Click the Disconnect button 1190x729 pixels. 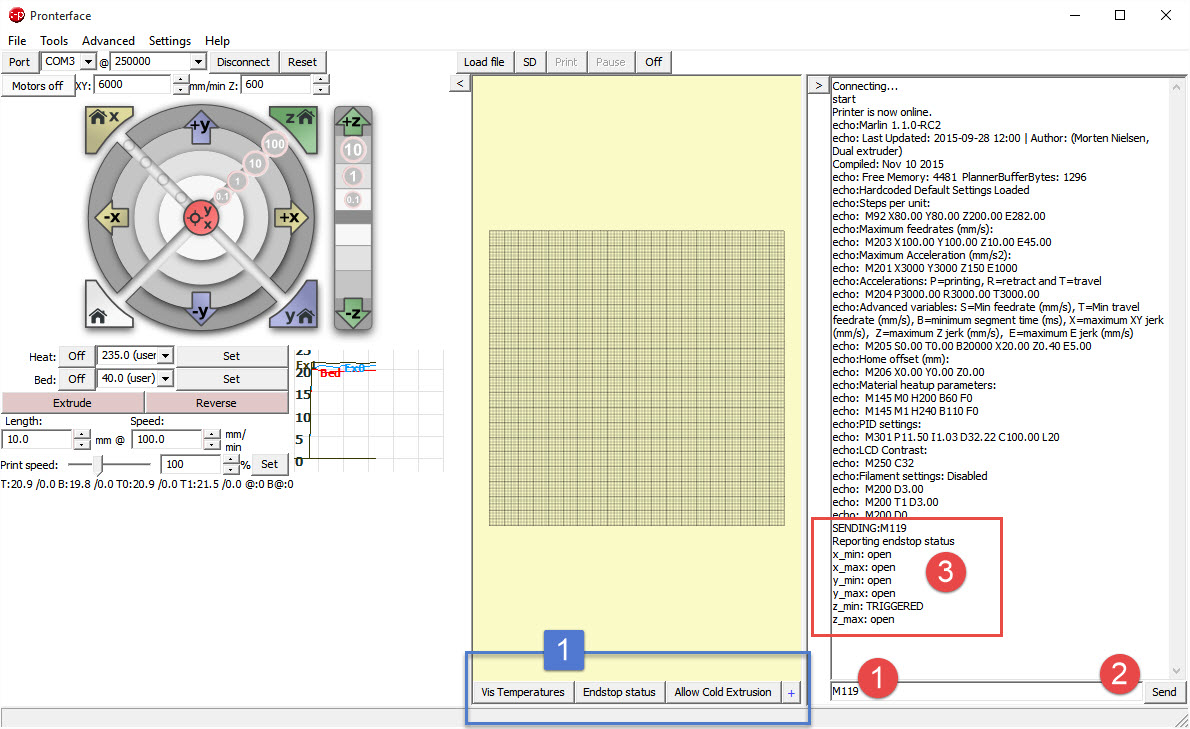tap(243, 62)
